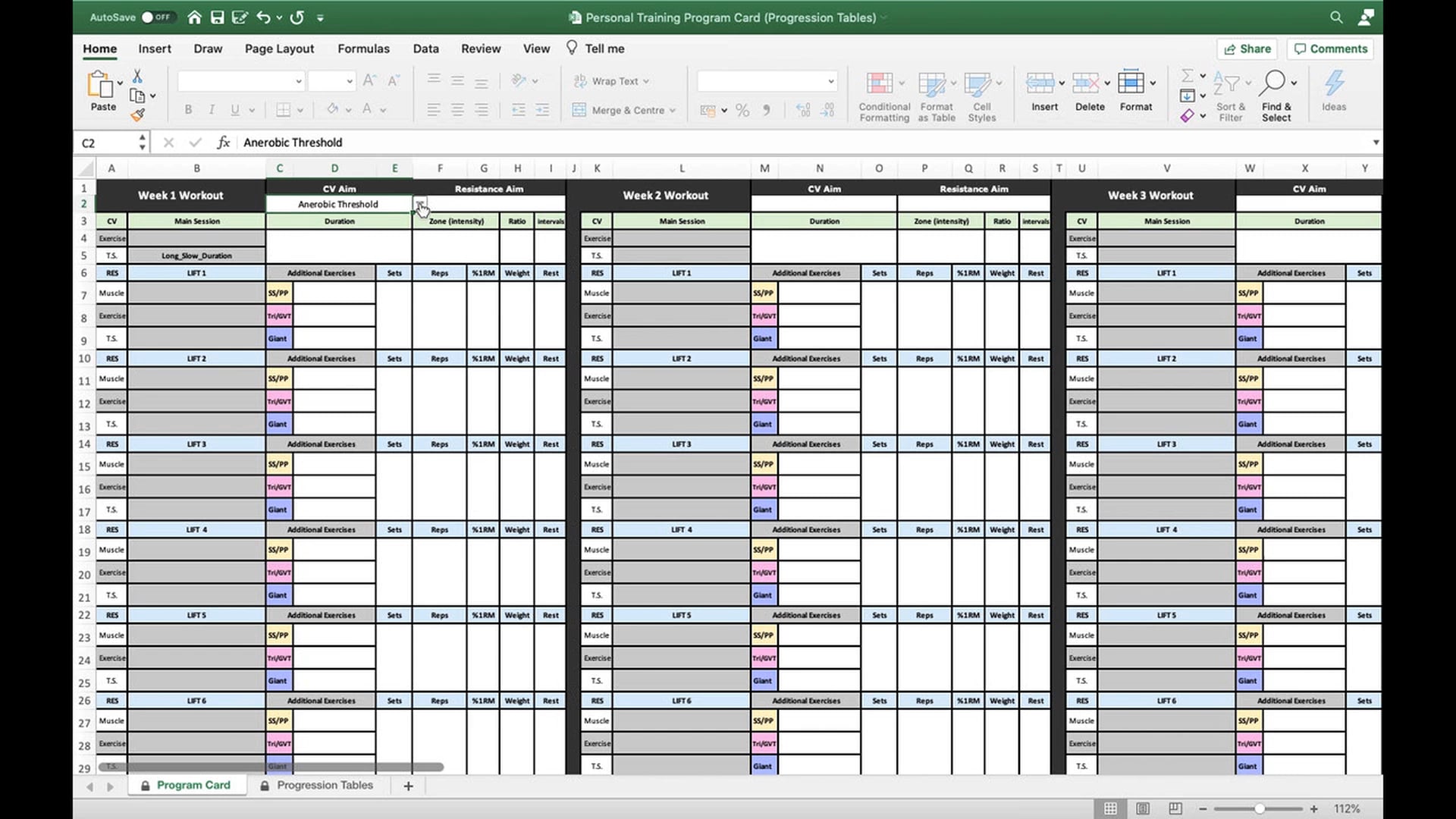1456x819 pixels.
Task: Open Conditional Formatting menu
Action: point(884,96)
